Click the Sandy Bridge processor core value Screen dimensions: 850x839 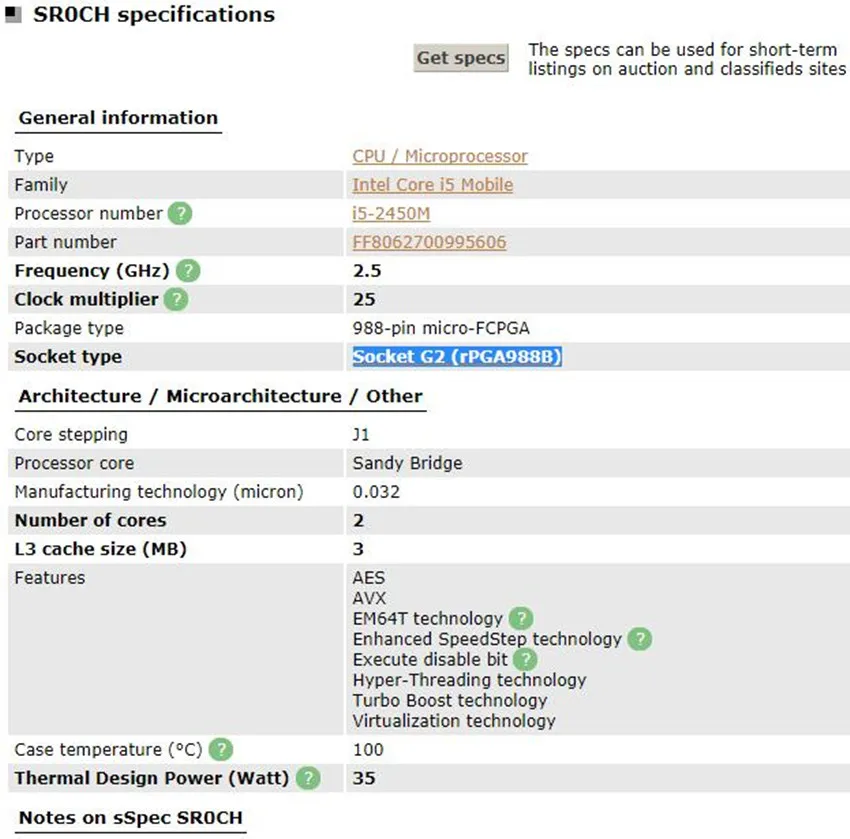(407, 463)
